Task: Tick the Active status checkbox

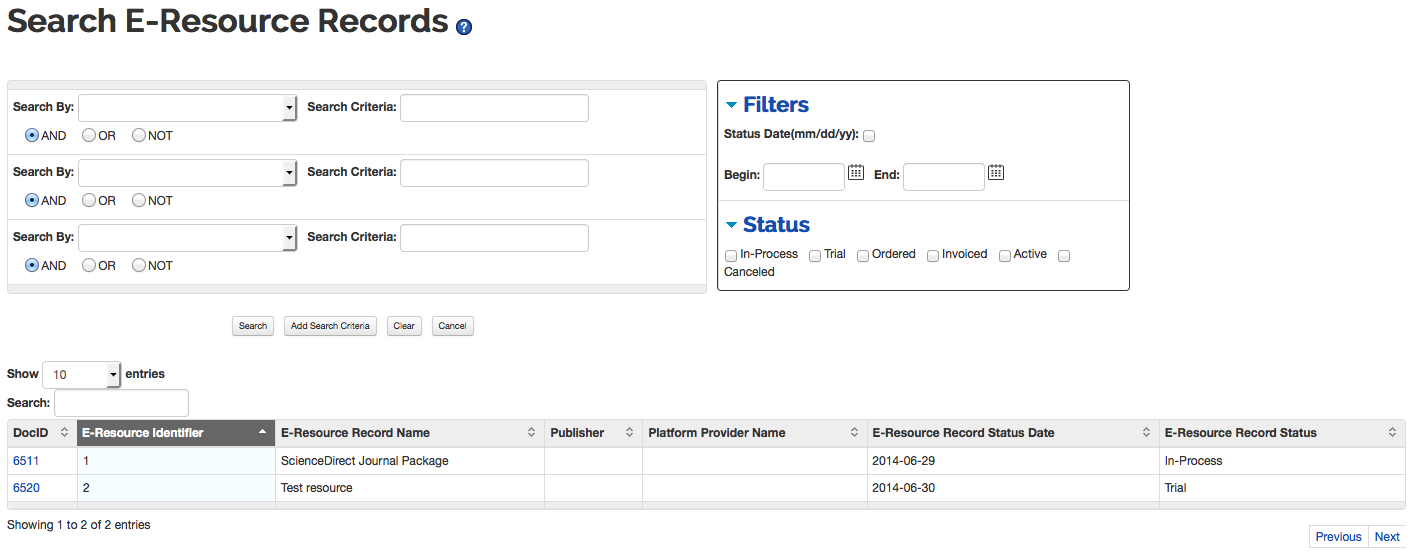Action: pos(1005,256)
